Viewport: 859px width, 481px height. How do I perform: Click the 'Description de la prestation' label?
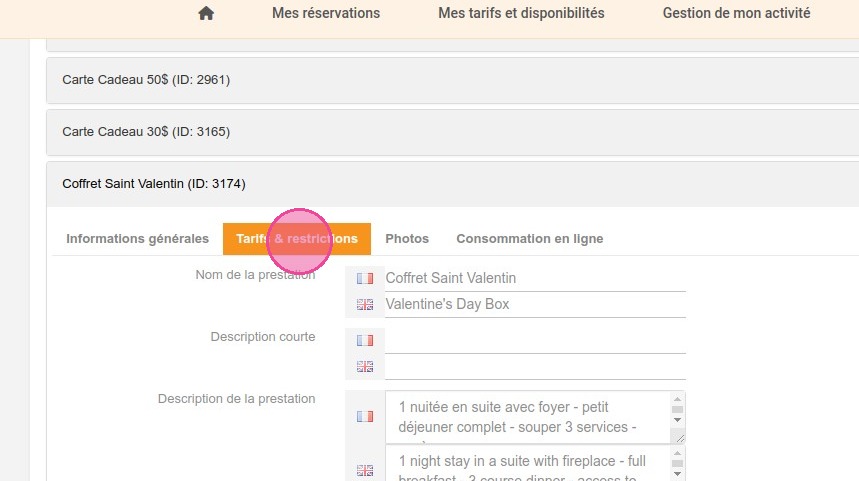[237, 399]
